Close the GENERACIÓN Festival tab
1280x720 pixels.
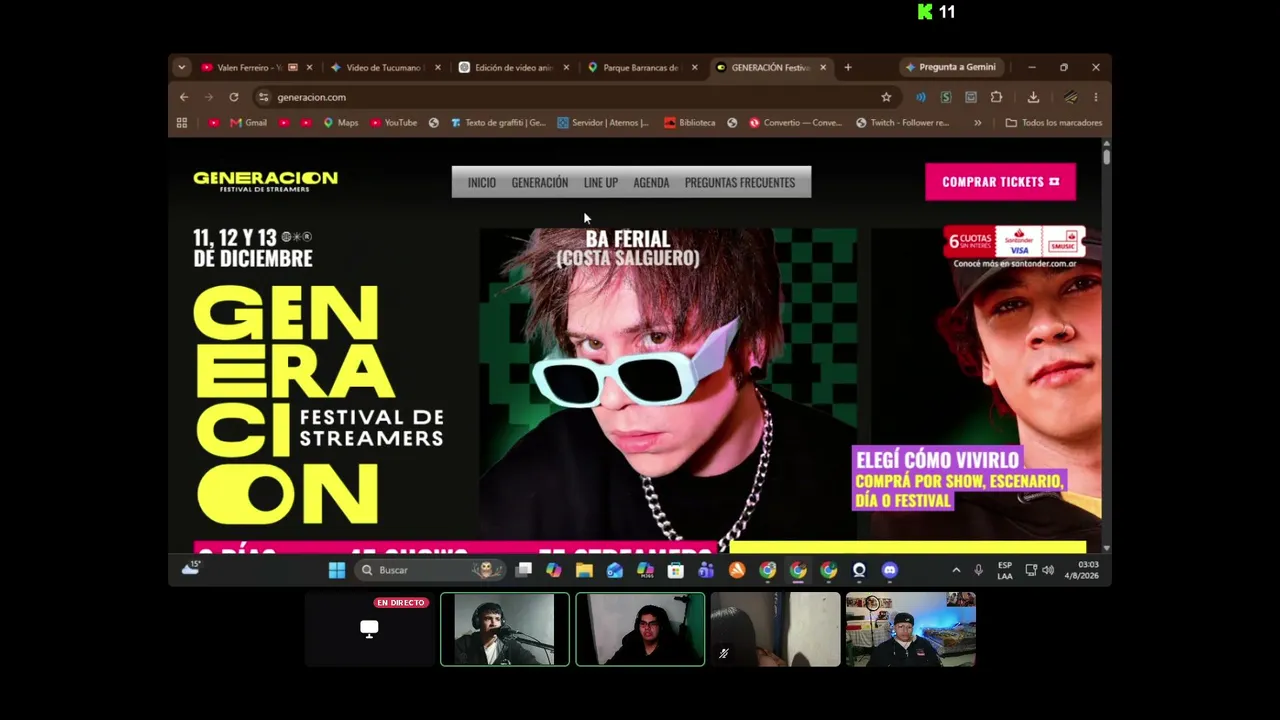pyautogui.click(x=823, y=67)
